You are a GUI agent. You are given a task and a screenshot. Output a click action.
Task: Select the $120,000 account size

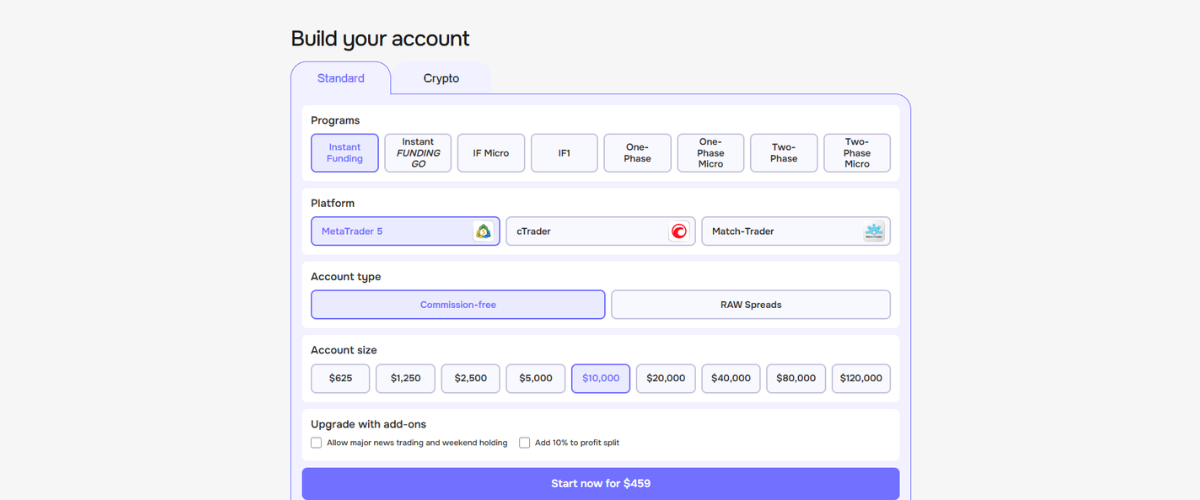point(861,378)
